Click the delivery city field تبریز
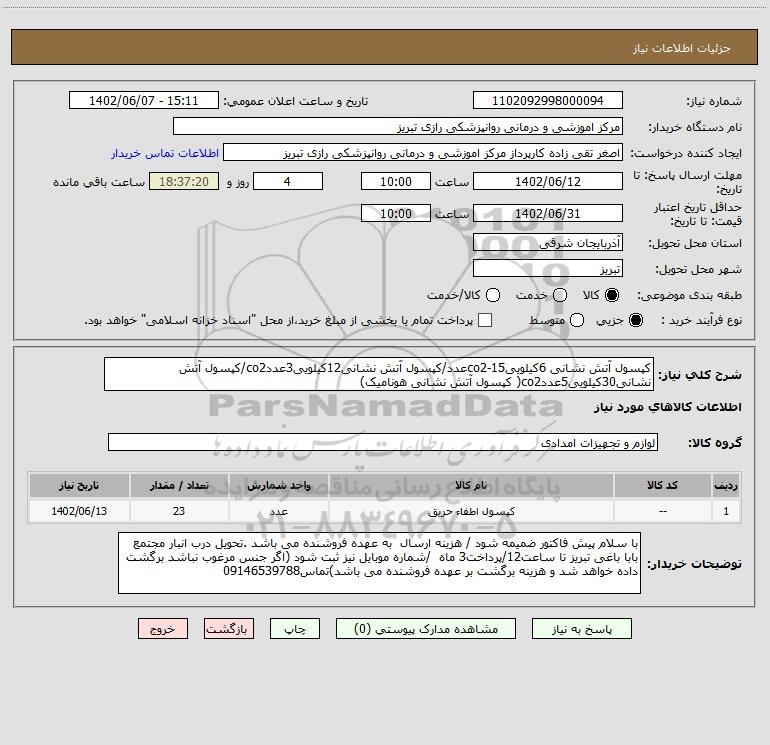770x745 pixels. pyautogui.click(x=548, y=269)
